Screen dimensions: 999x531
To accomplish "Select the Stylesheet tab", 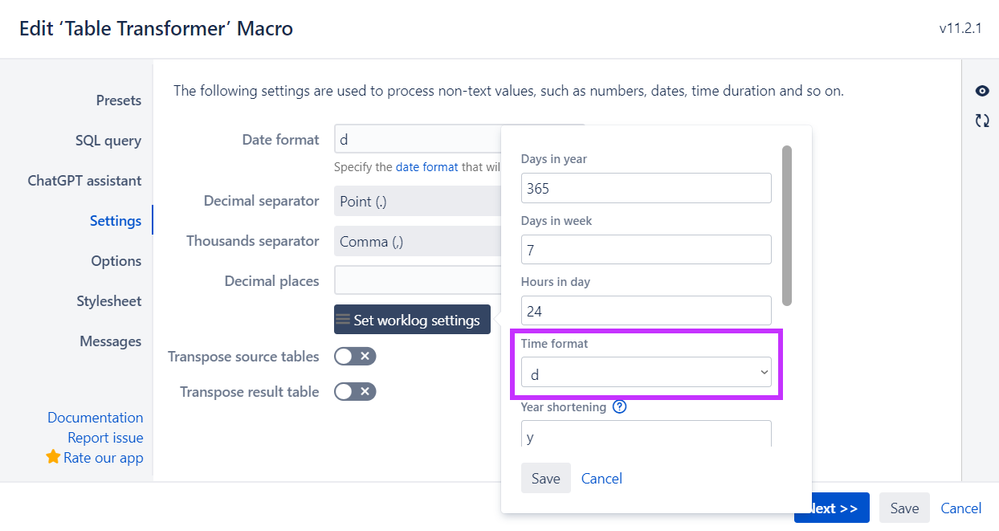I will click(109, 301).
